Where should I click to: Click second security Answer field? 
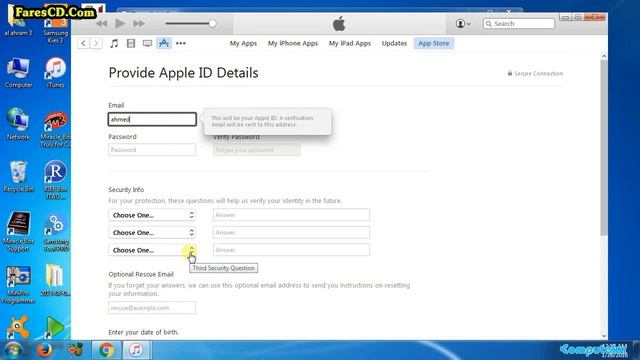(291, 232)
